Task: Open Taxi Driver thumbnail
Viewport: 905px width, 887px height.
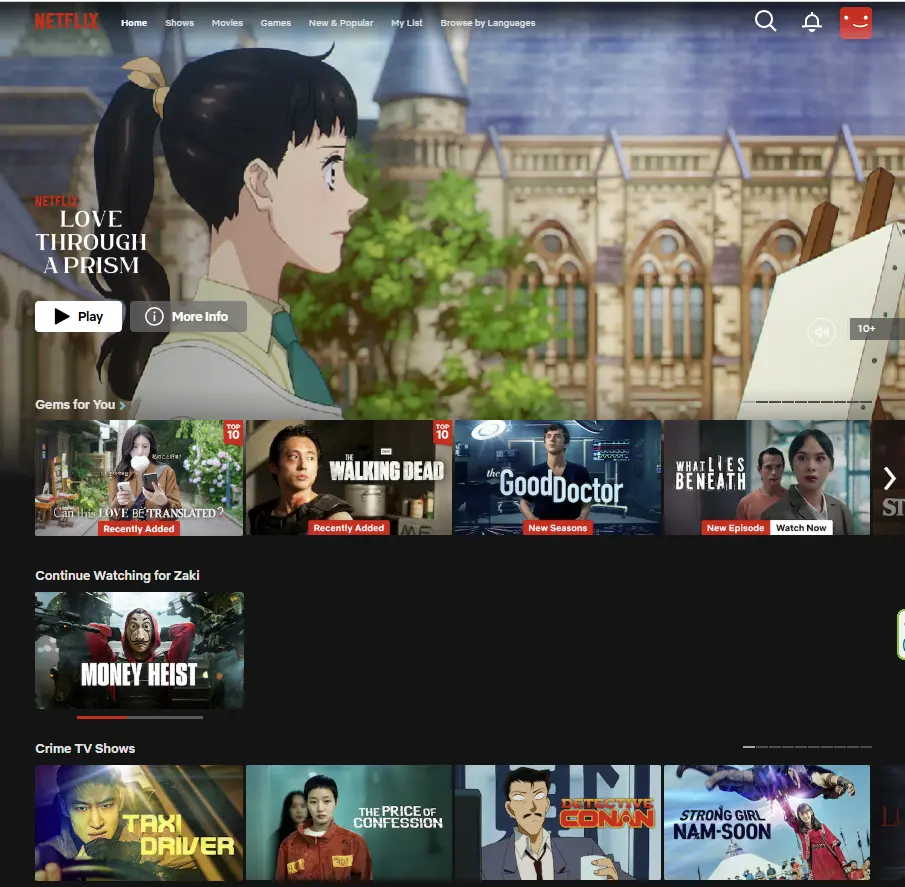Action: 139,823
